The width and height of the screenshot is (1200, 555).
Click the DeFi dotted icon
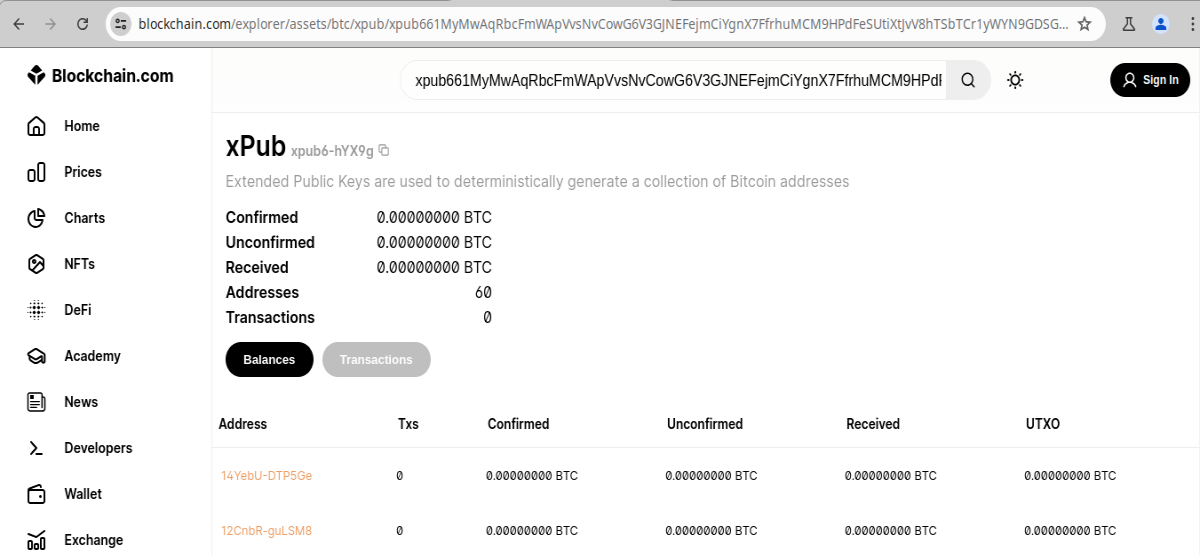click(x=36, y=310)
